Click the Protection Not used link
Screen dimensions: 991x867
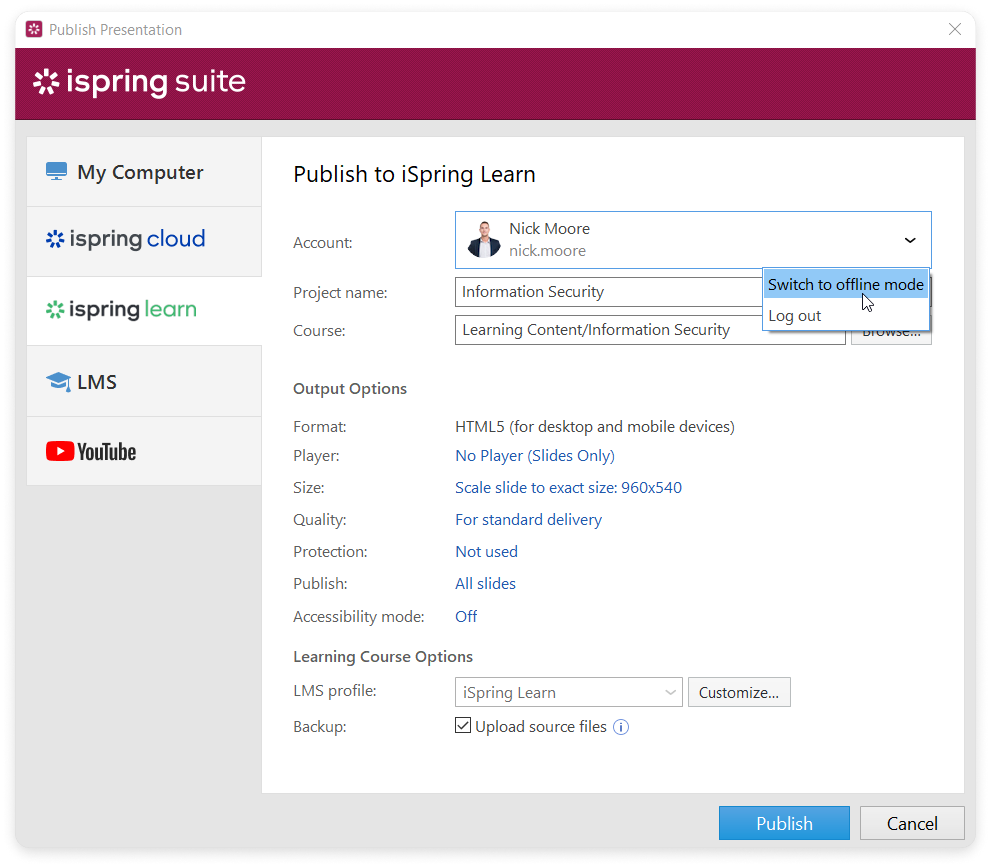[486, 552]
